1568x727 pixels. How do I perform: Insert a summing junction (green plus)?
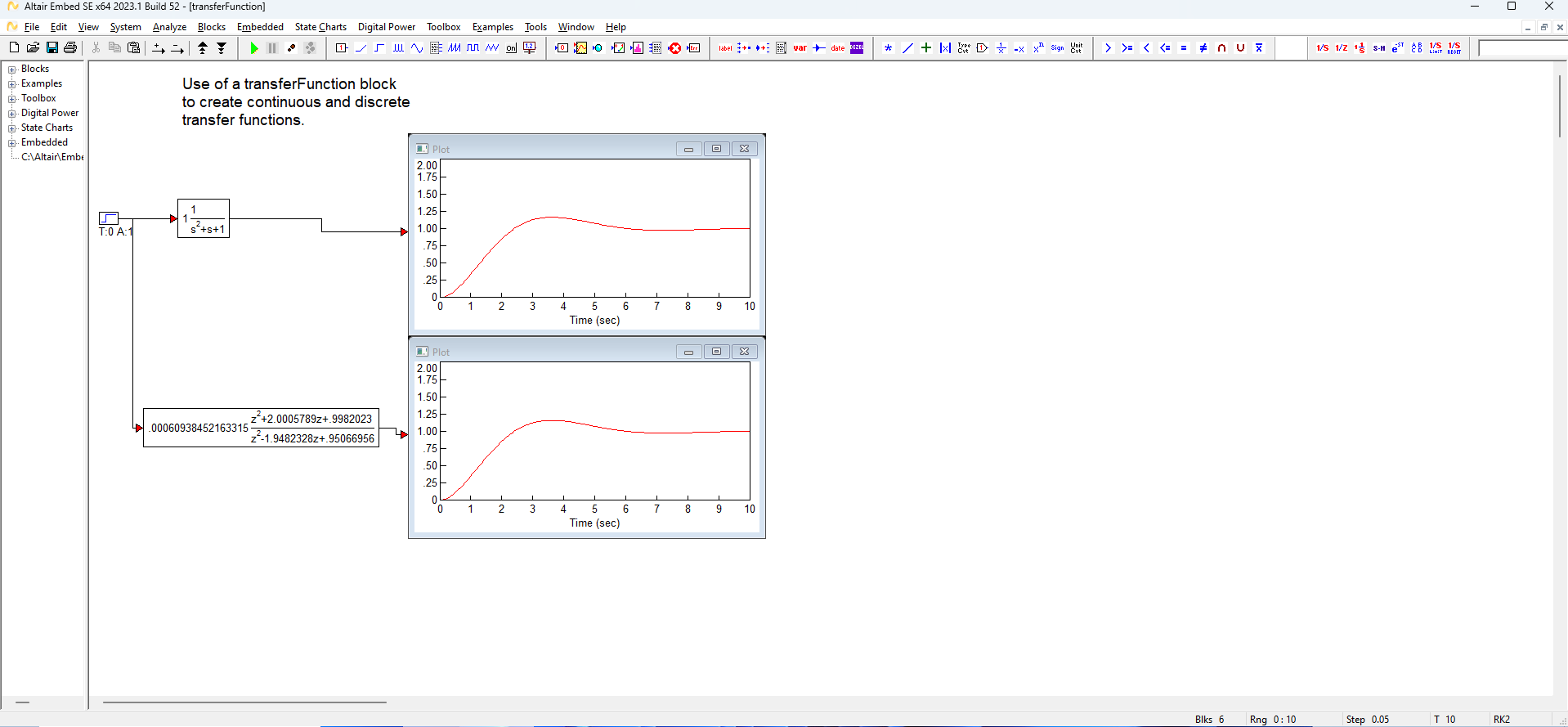click(x=926, y=48)
